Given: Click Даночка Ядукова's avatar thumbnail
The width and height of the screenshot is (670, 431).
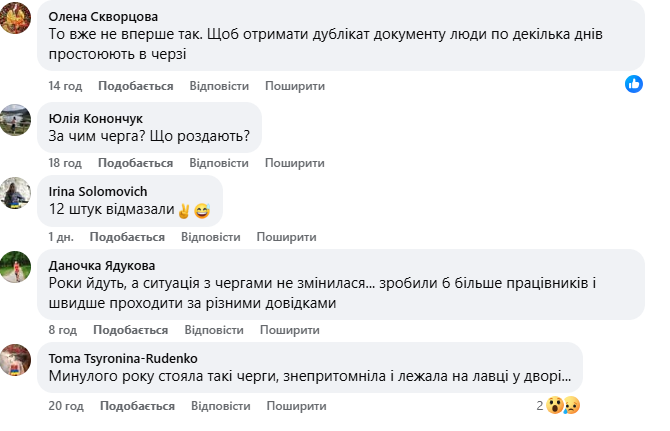Looking at the screenshot, I should [16, 267].
